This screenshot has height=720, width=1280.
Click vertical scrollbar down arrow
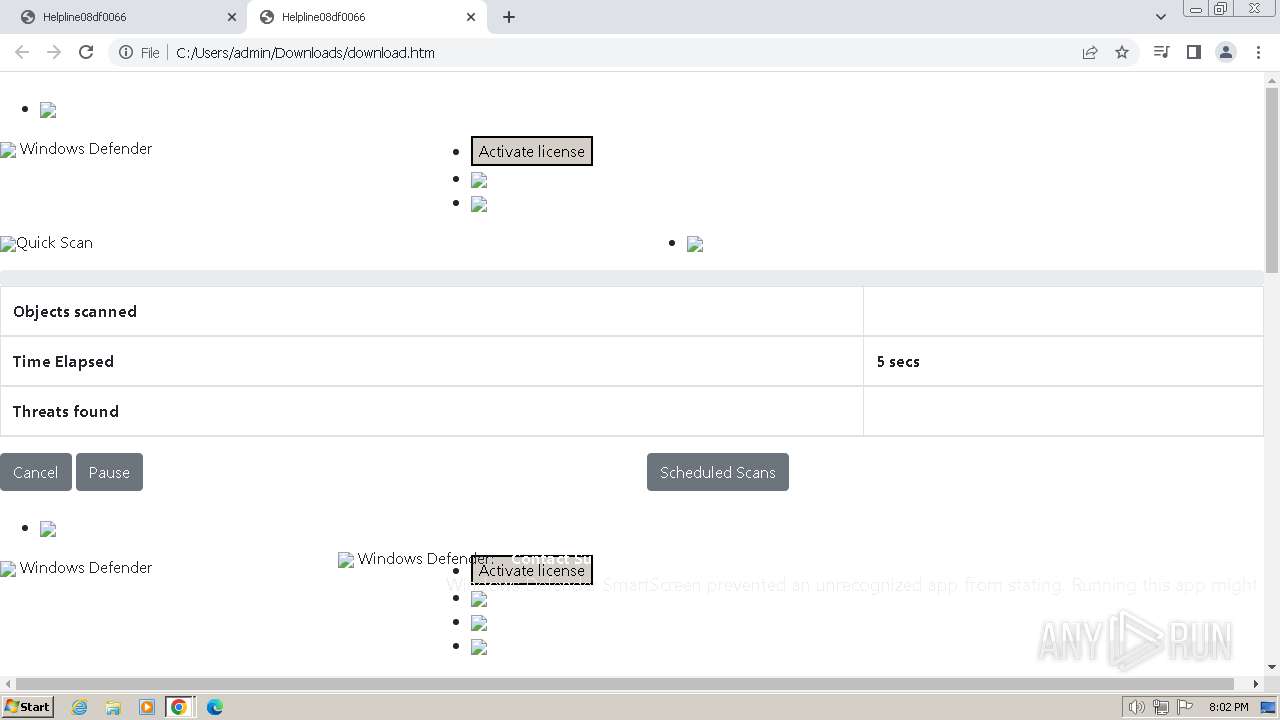point(1272,667)
